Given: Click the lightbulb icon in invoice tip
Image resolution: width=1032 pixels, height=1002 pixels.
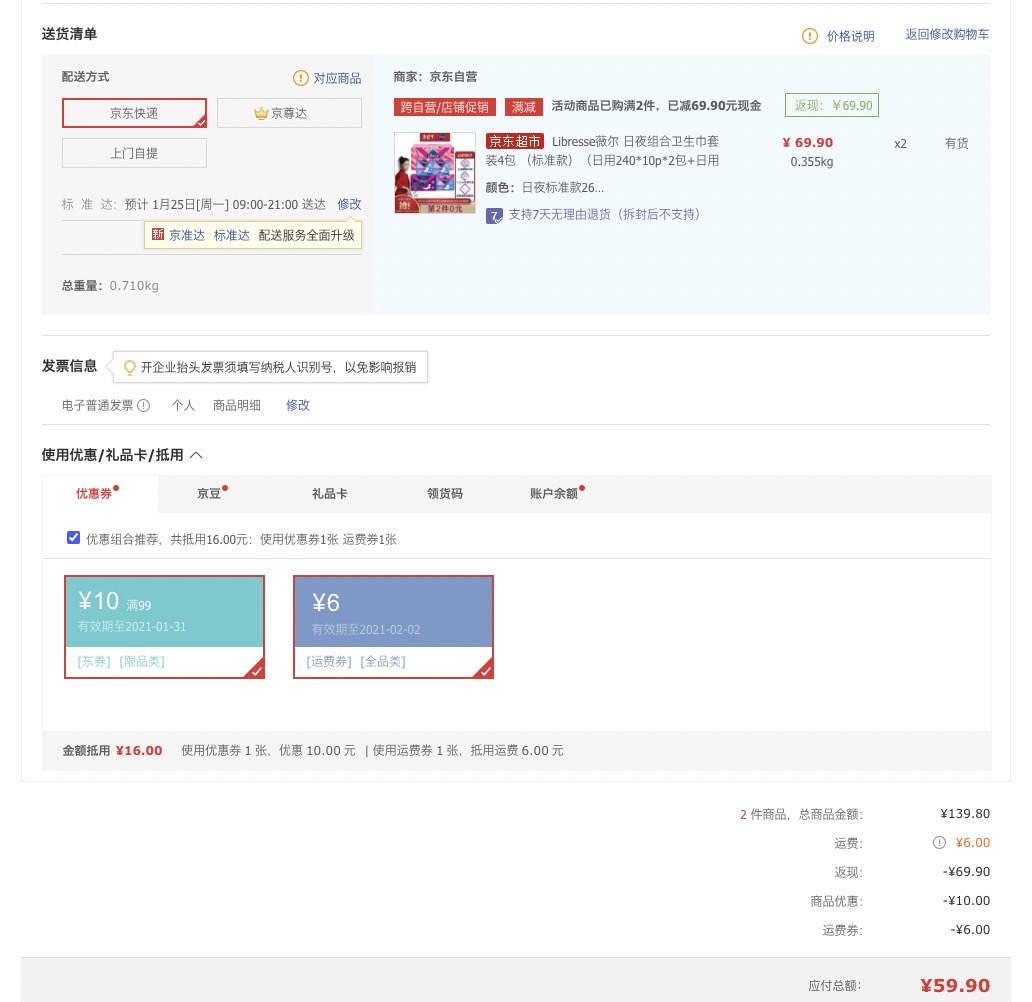Looking at the screenshot, I should pyautogui.click(x=130, y=367).
